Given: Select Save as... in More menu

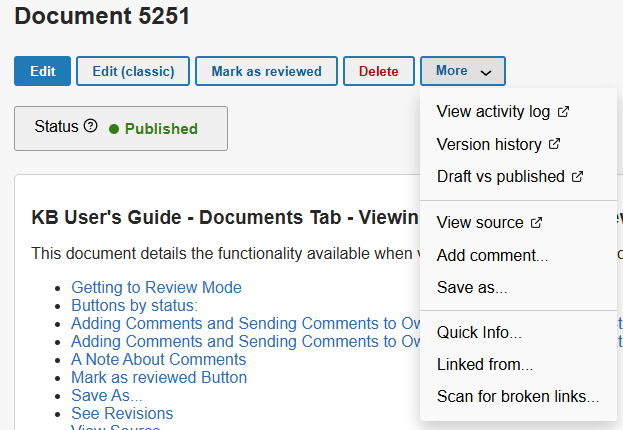Looking at the screenshot, I should pos(472,288).
